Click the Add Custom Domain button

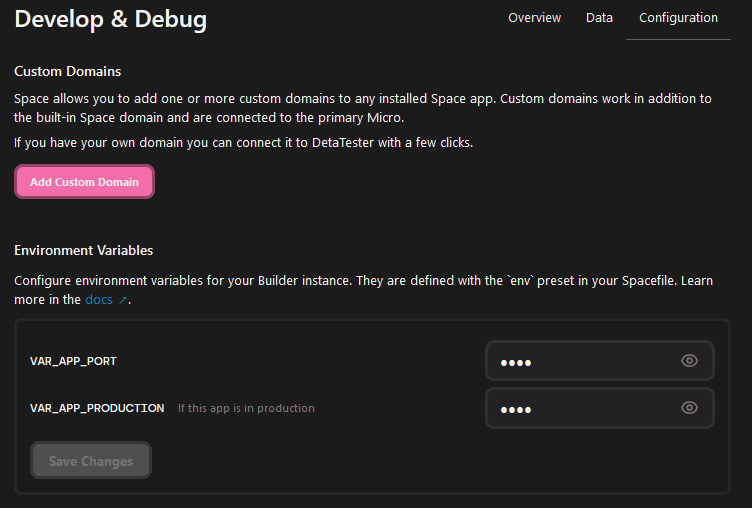pyautogui.click(x=84, y=182)
